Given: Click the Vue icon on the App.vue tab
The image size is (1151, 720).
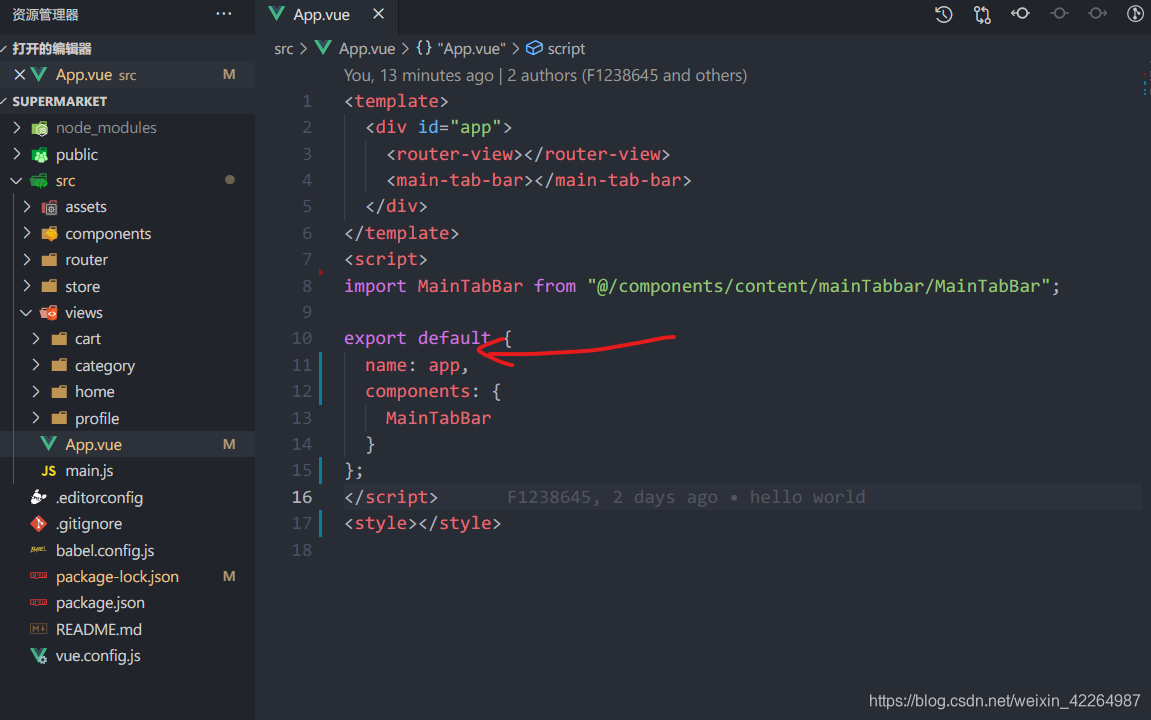Looking at the screenshot, I should point(277,14).
